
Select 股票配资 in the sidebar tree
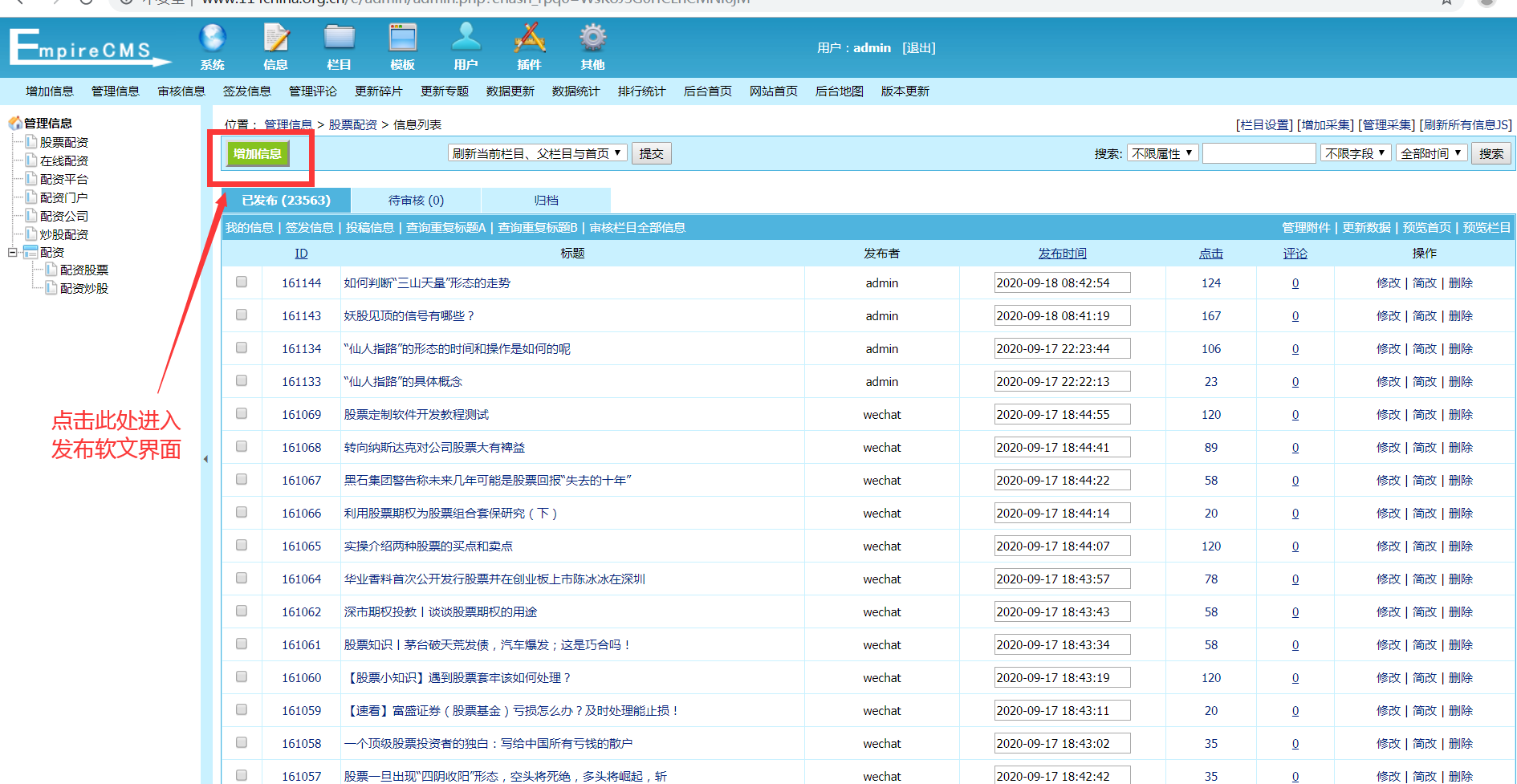[x=64, y=142]
